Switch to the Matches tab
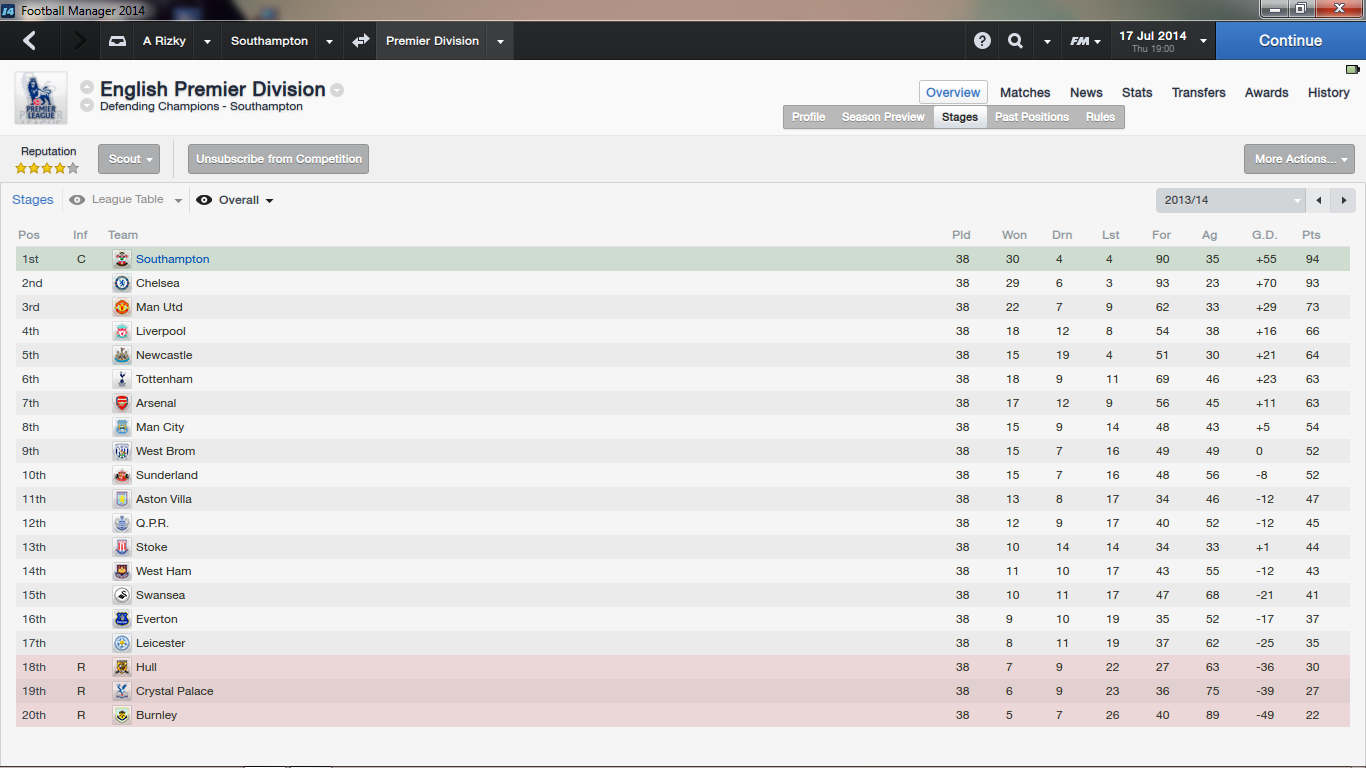This screenshot has width=1366, height=768. 1025,92
